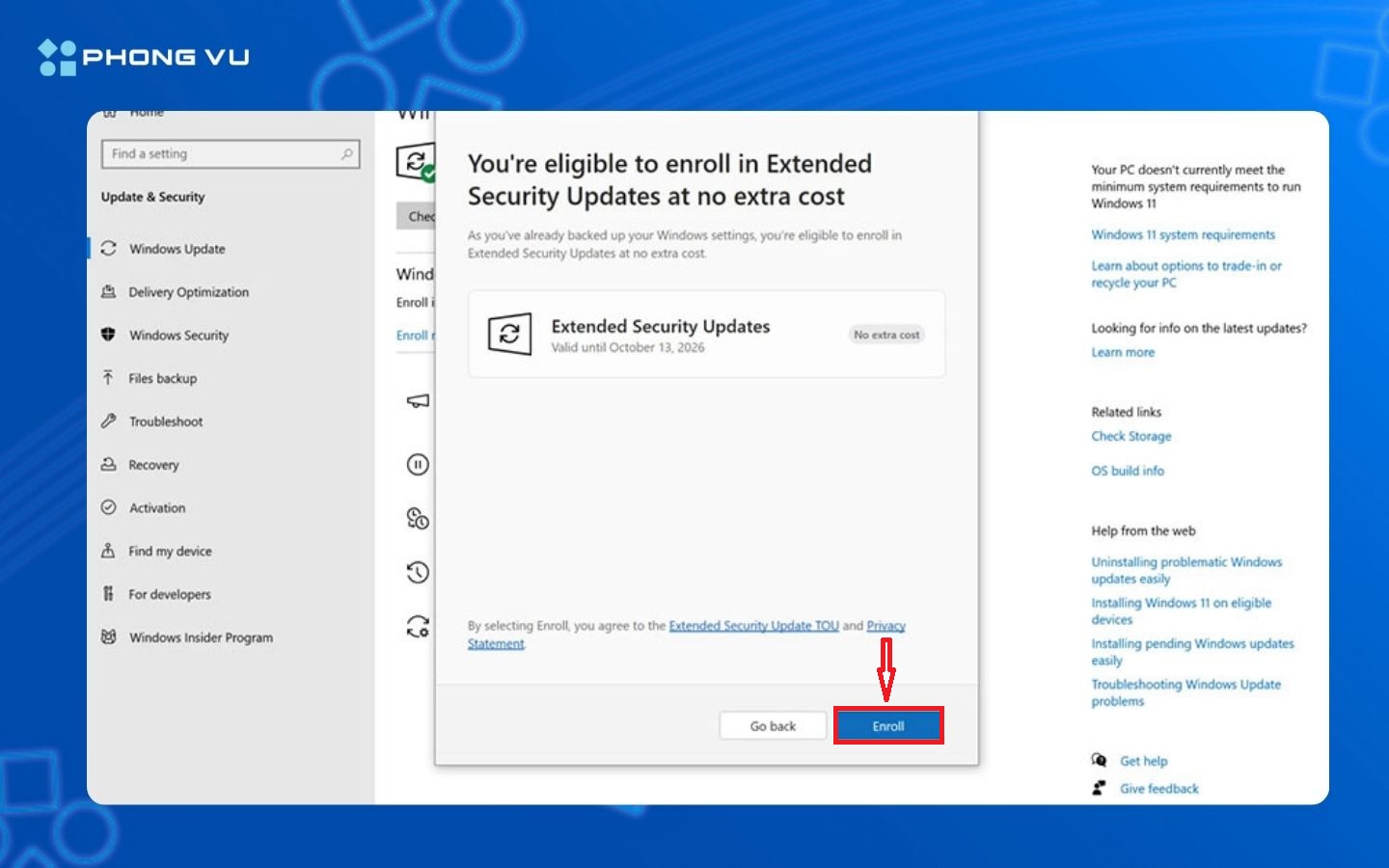Screen dimensions: 1389x868
Task: Open Windows 11 system requirements link
Action: click(x=1184, y=234)
